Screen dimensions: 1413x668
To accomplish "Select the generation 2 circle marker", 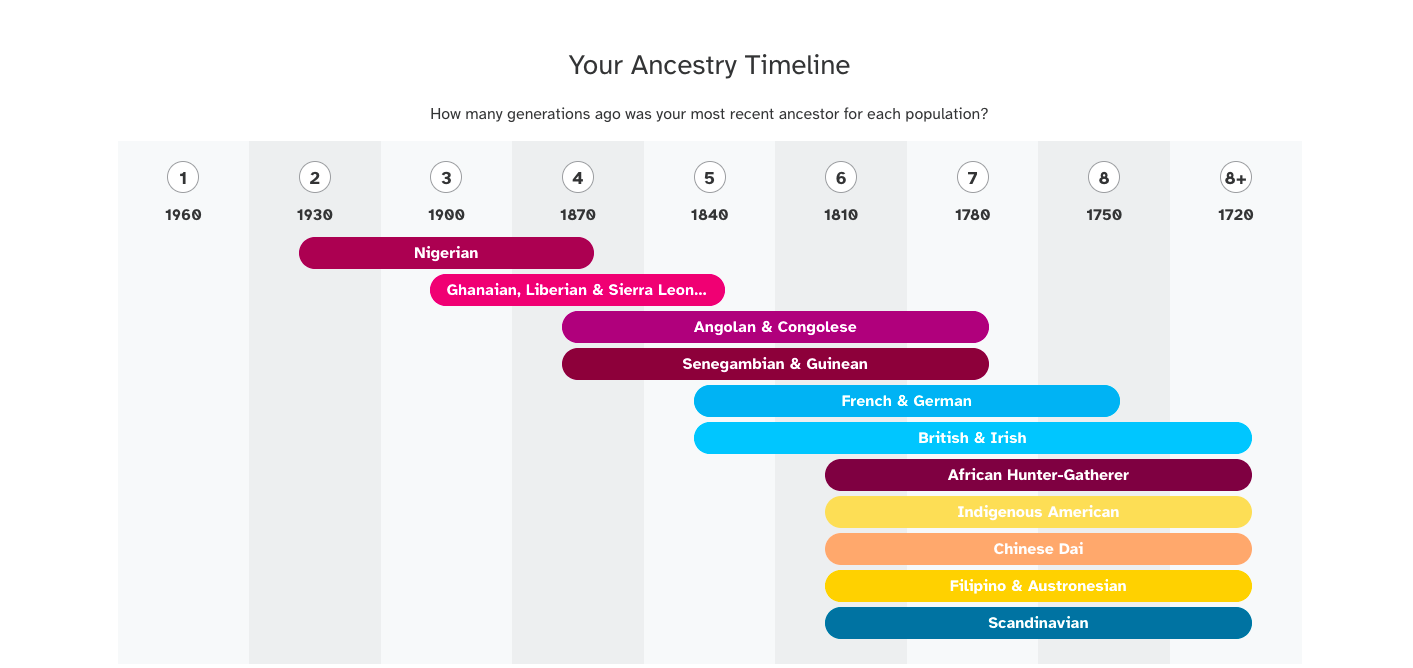I will pos(314,178).
